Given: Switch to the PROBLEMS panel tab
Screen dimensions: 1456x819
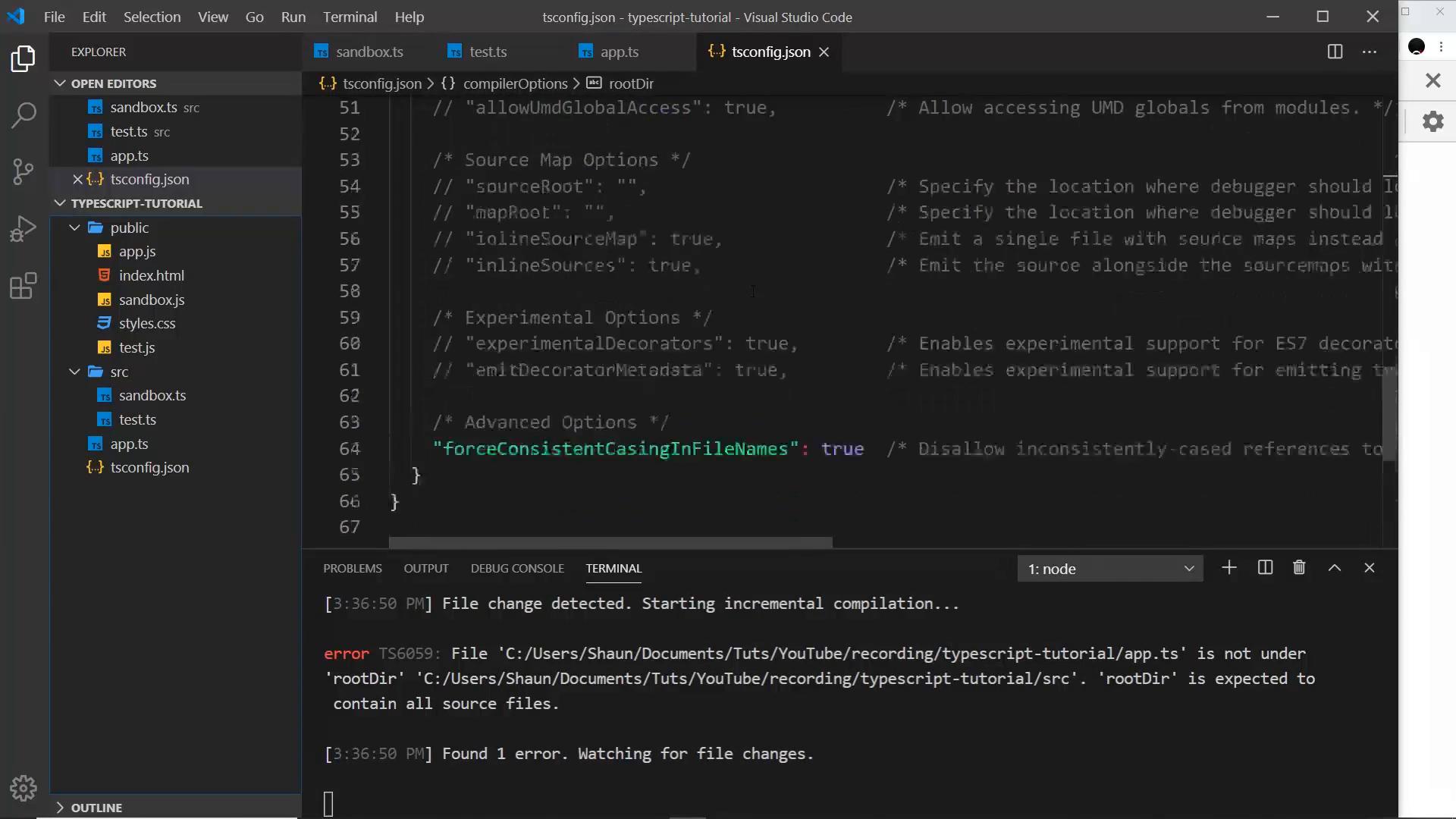Looking at the screenshot, I should [x=353, y=568].
